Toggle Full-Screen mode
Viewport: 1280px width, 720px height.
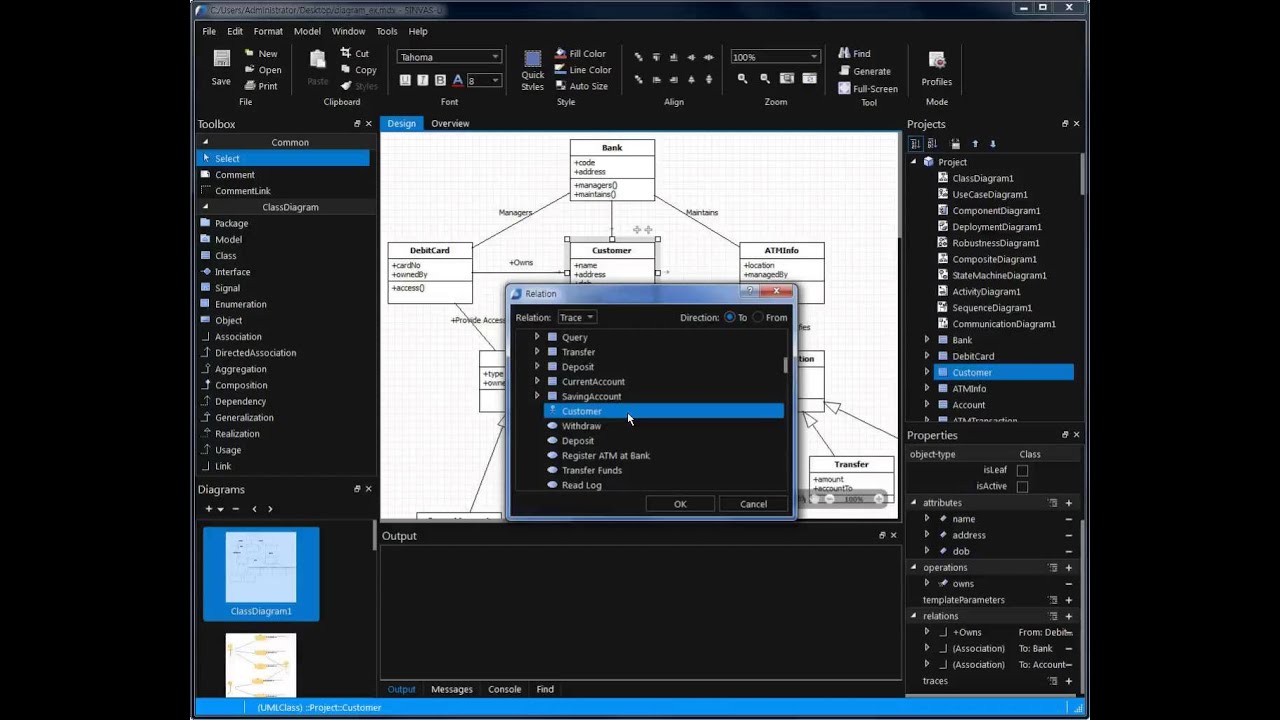(x=867, y=89)
